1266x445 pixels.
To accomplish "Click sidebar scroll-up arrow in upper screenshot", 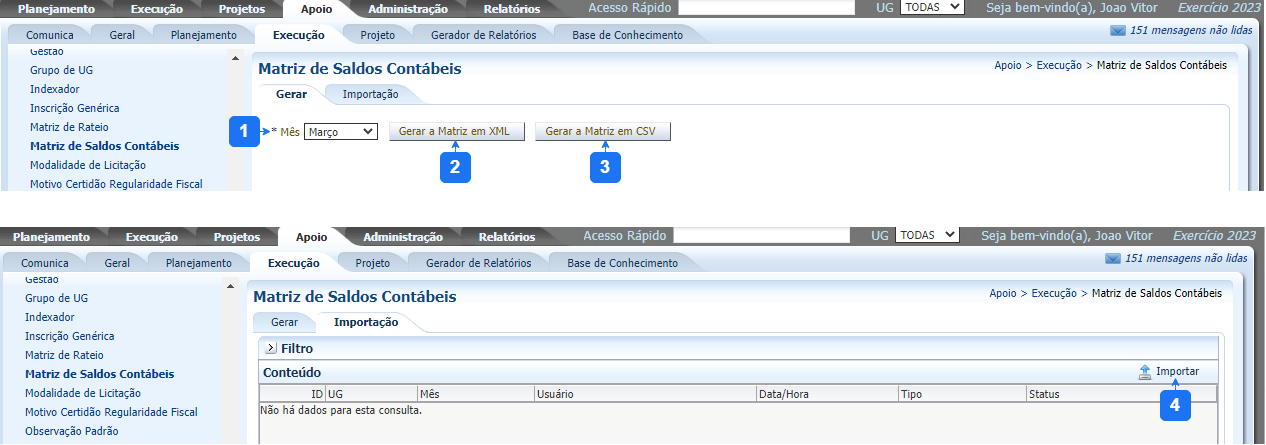I will pos(236,59).
